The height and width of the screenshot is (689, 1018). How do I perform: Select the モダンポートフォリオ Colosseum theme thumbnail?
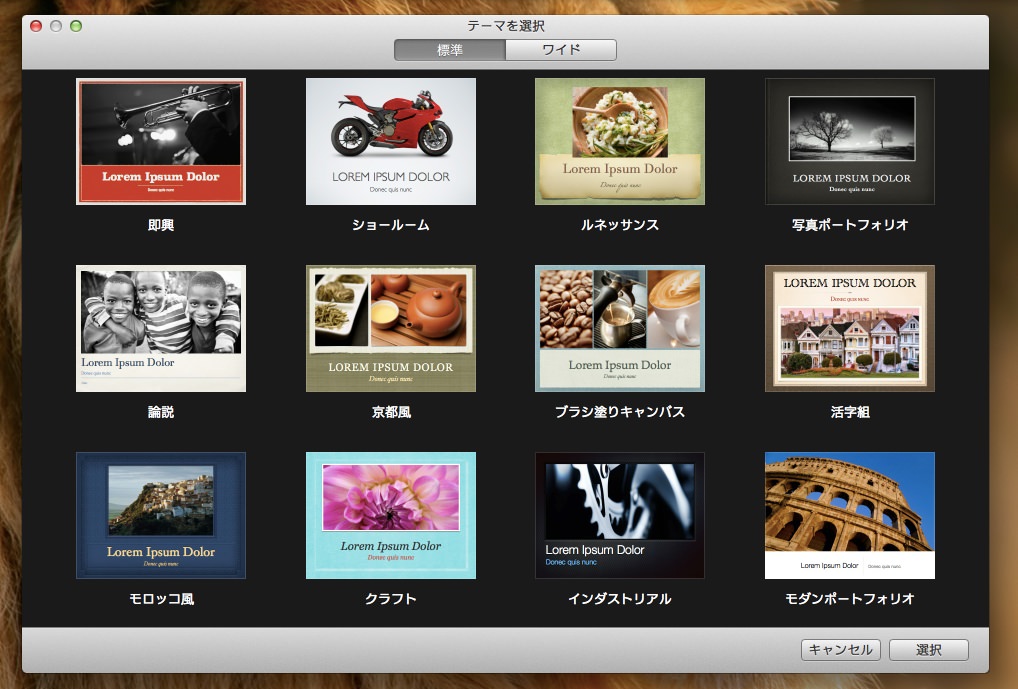pyautogui.click(x=849, y=515)
